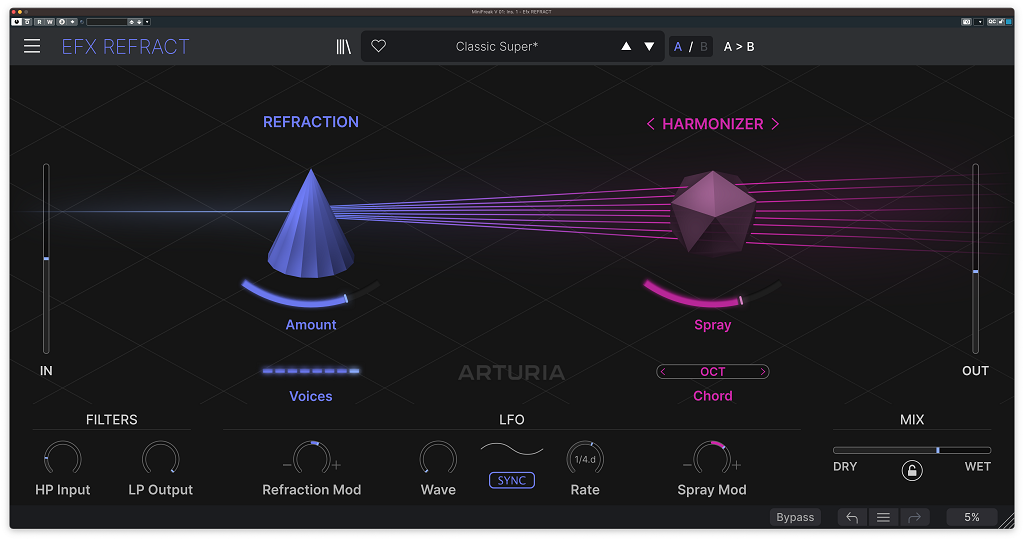Click the blue Refraction Amount arc slider
The width and height of the screenshot is (1024, 540).
311,294
